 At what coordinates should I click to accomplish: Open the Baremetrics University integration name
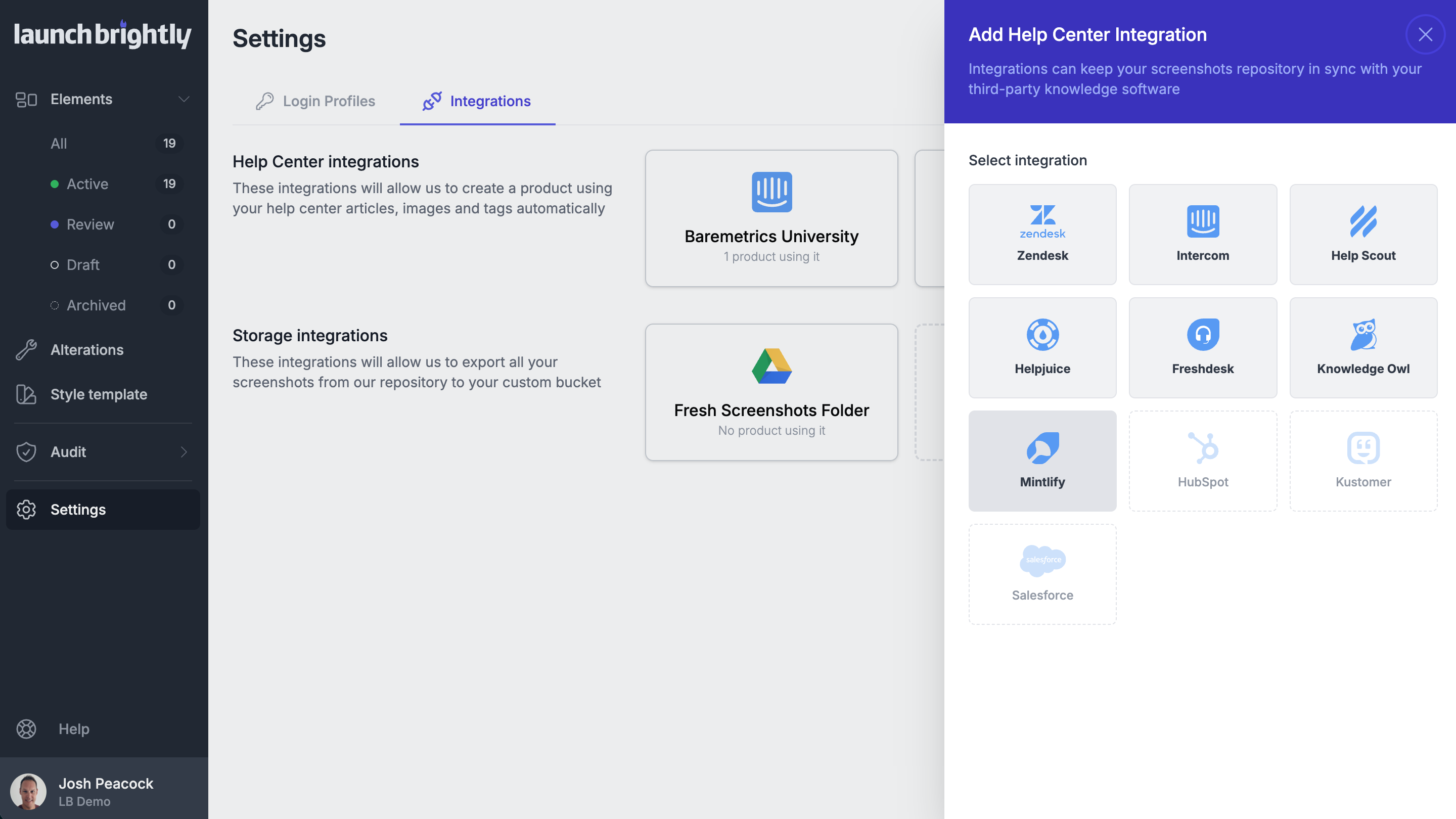tap(771, 236)
